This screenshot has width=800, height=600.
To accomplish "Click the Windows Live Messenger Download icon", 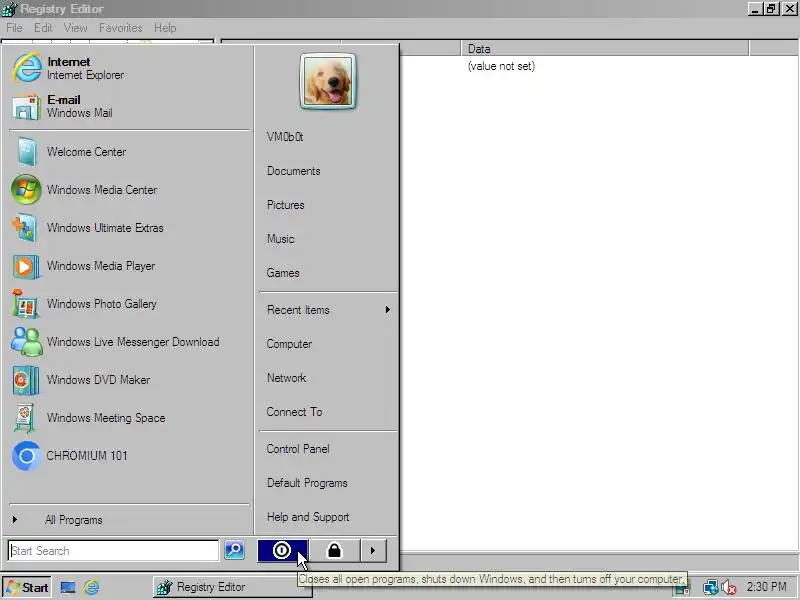I will click(x=26, y=342).
